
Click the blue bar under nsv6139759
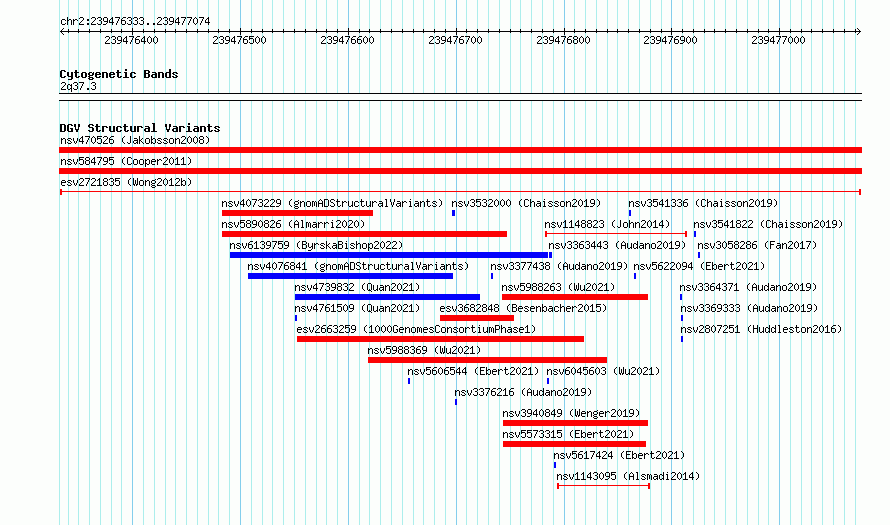(x=389, y=255)
